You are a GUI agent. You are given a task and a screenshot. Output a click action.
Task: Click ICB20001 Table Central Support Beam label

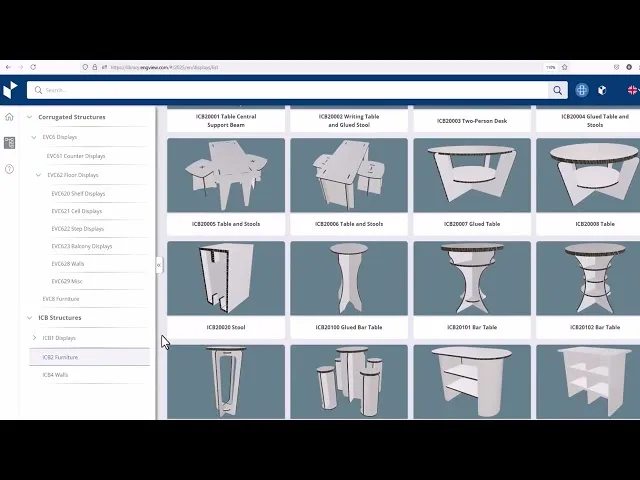(226, 121)
